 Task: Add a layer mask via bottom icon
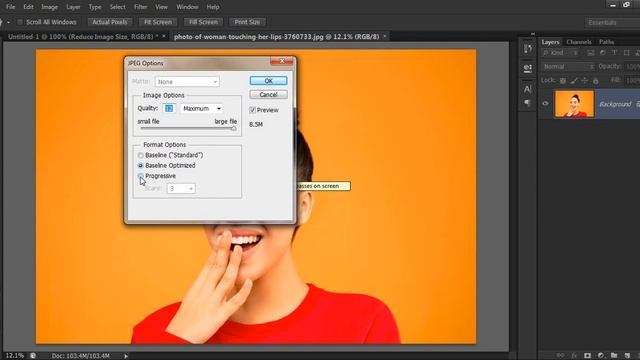pos(587,356)
